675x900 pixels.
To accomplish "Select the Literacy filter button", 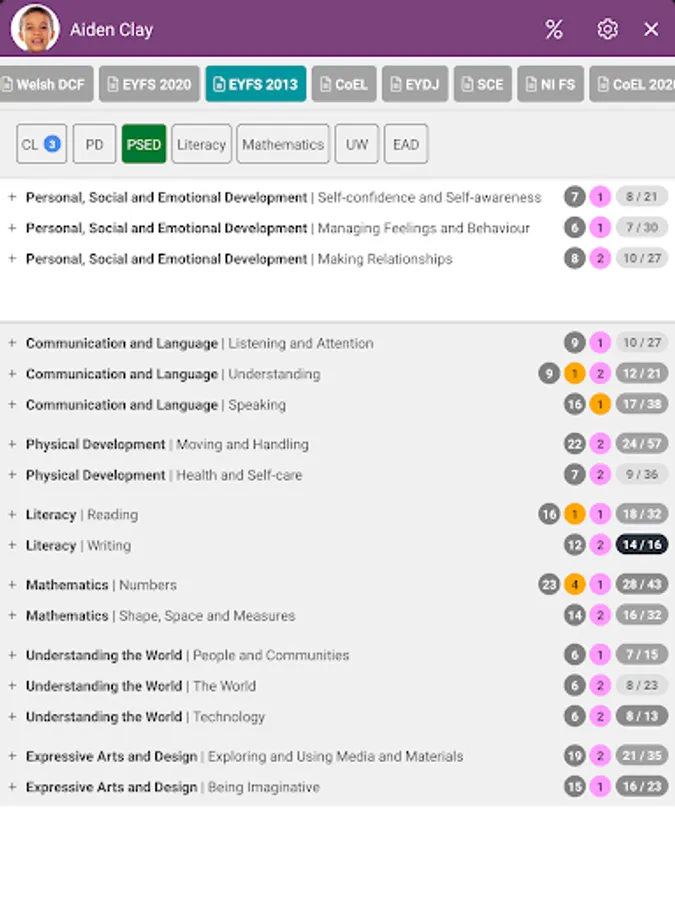I will click(201, 144).
